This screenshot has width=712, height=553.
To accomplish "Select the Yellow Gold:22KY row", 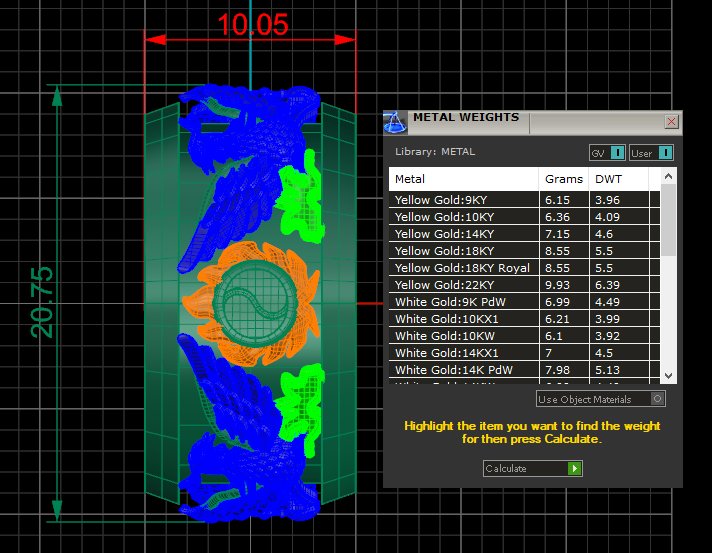I will (x=524, y=285).
